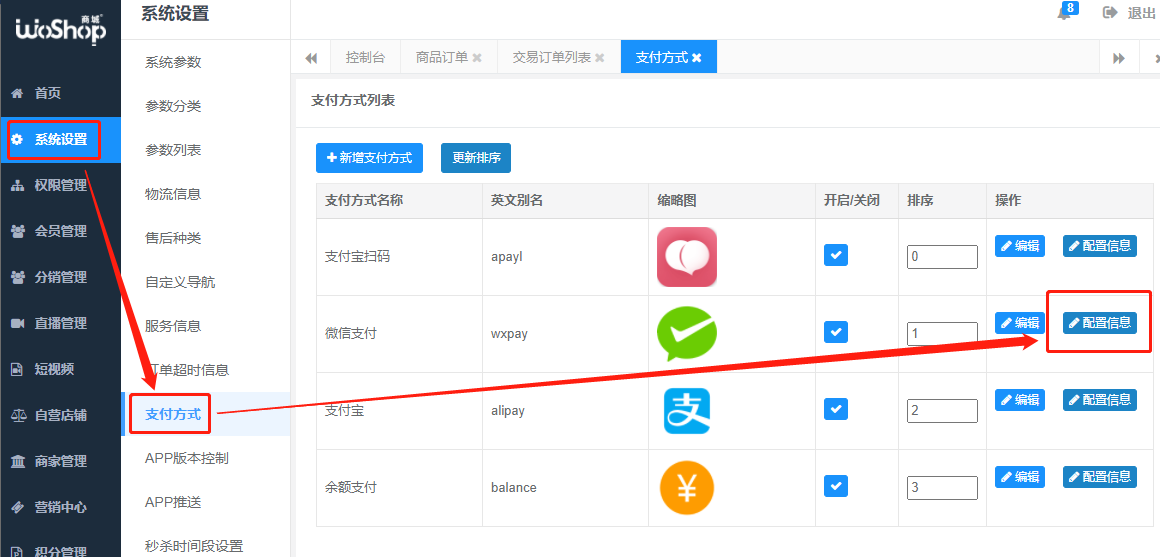Click the 余额支付 orange yen thumbnail

tap(687, 487)
